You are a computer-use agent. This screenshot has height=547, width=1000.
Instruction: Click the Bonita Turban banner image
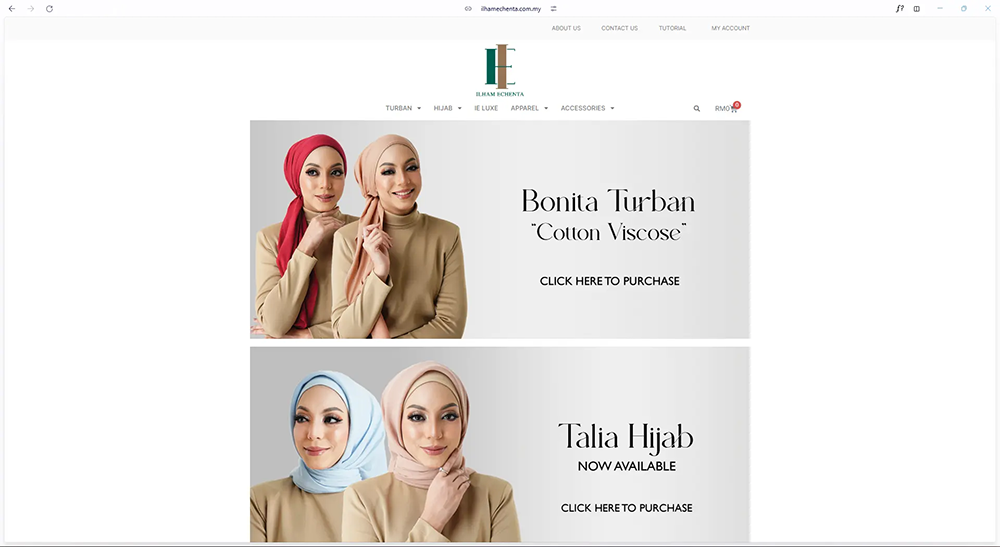(x=499, y=229)
